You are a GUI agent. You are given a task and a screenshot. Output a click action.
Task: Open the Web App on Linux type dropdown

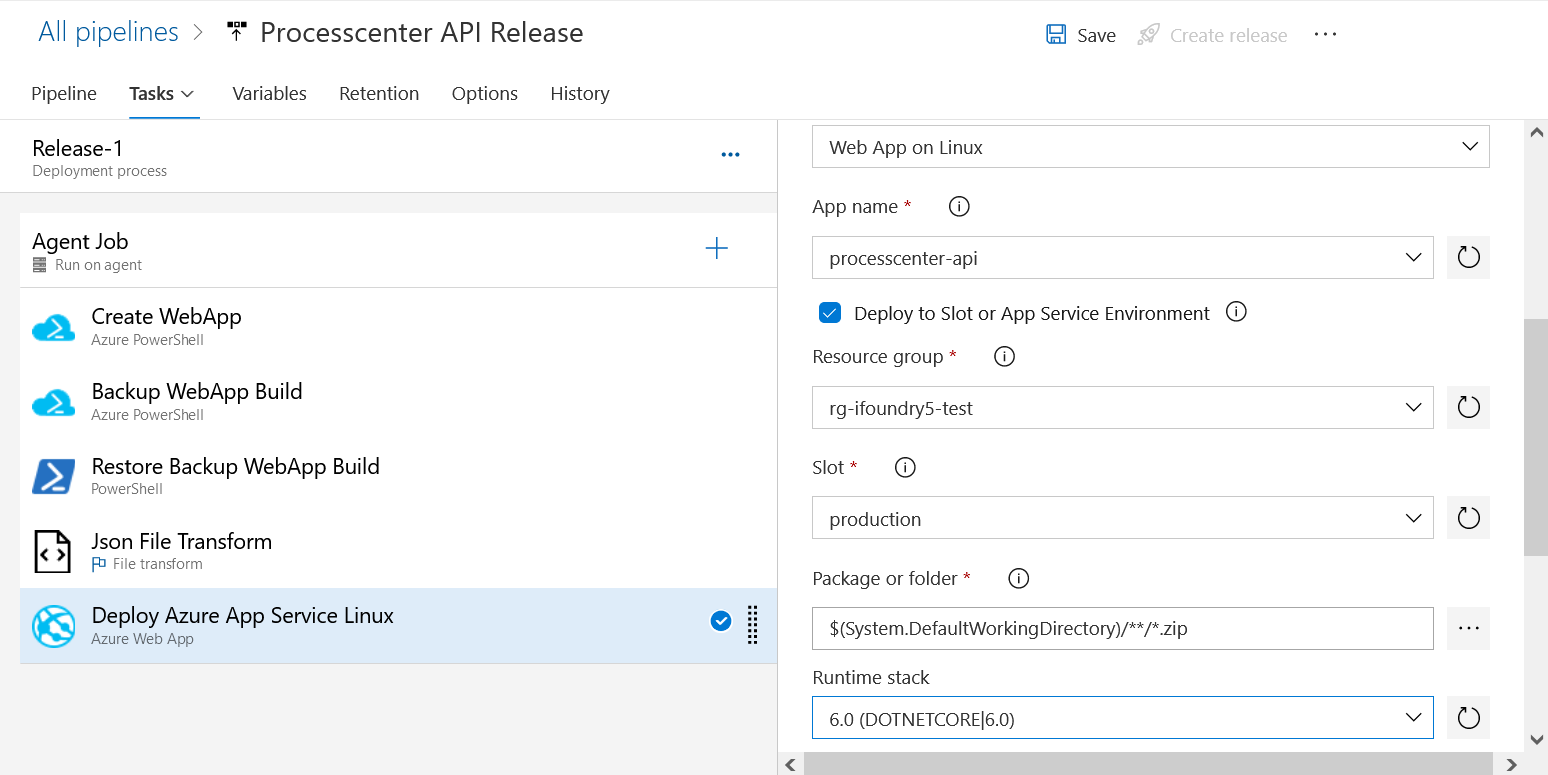tap(1150, 147)
